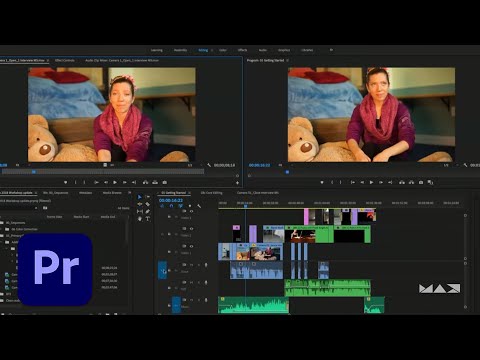Select green music clip at timeline start
Image resolution: width=480 pixels, height=360 pixels.
pos(253,305)
